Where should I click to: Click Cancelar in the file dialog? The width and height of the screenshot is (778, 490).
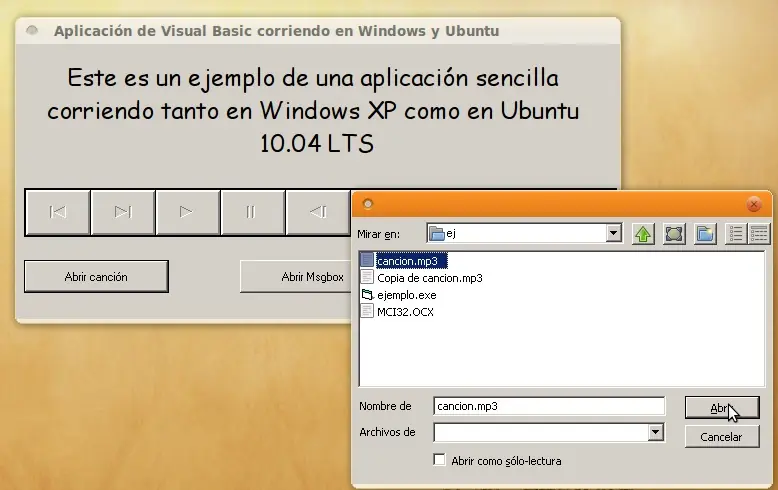pos(722,436)
